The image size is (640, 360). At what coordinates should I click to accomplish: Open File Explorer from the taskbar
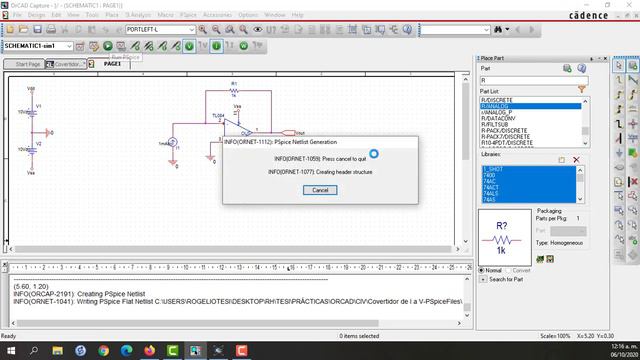coord(58,351)
